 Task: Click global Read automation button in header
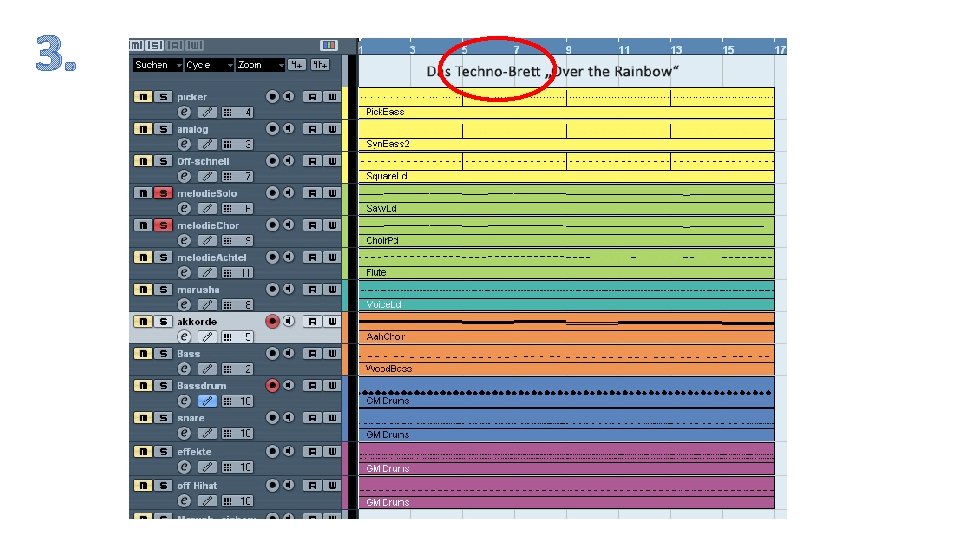[x=175, y=45]
